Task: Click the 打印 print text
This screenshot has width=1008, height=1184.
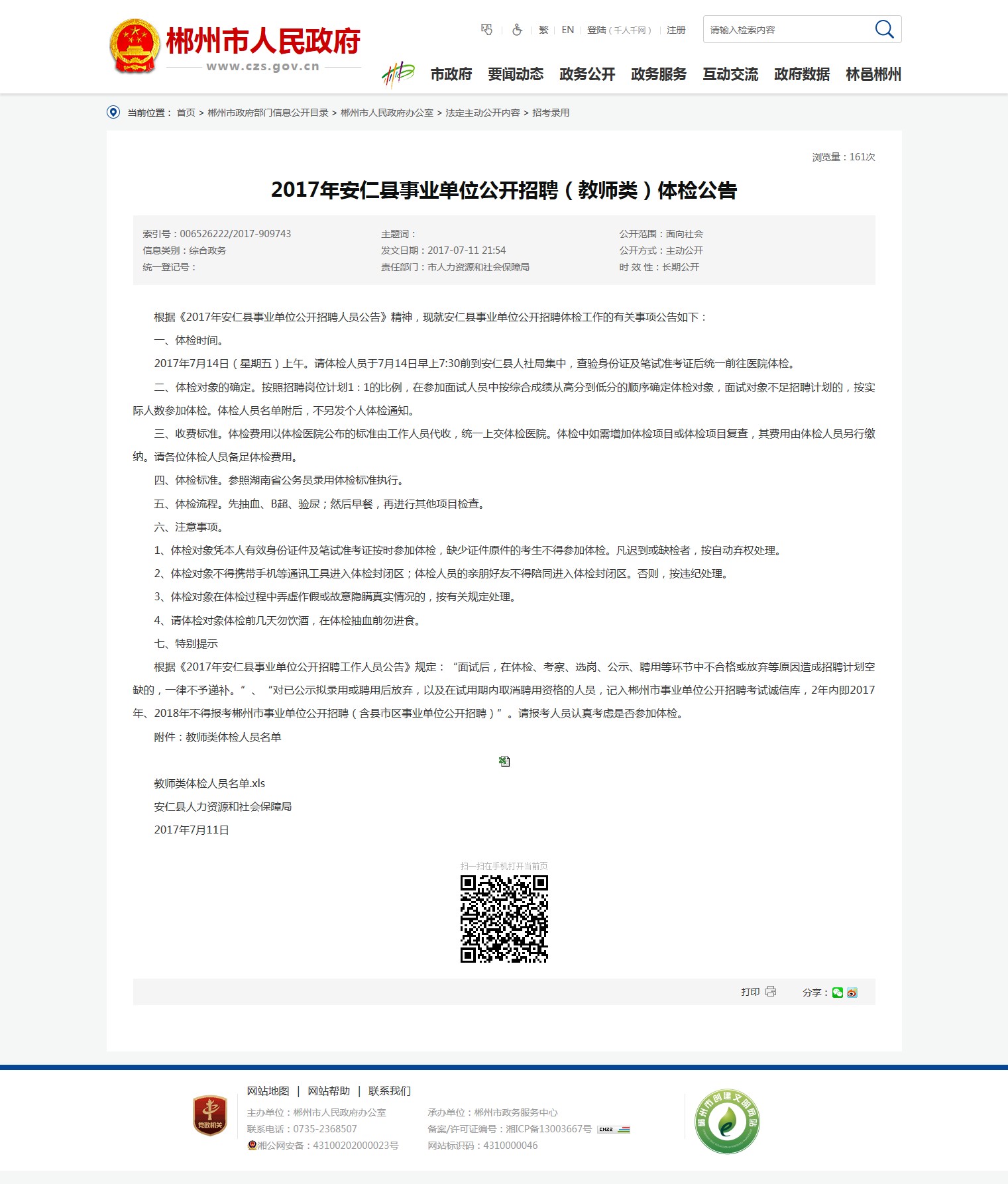Action: click(750, 992)
